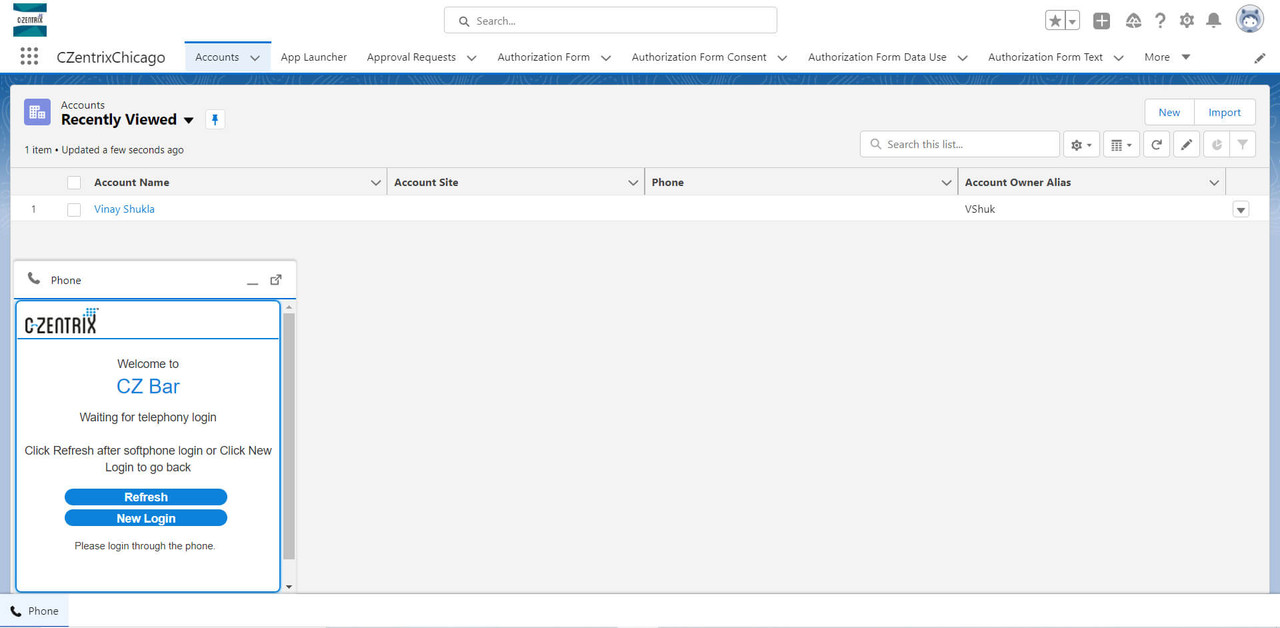Open Authorization Form Text tab
This screenshot has height=628, width=1280.
[1045, 57]
